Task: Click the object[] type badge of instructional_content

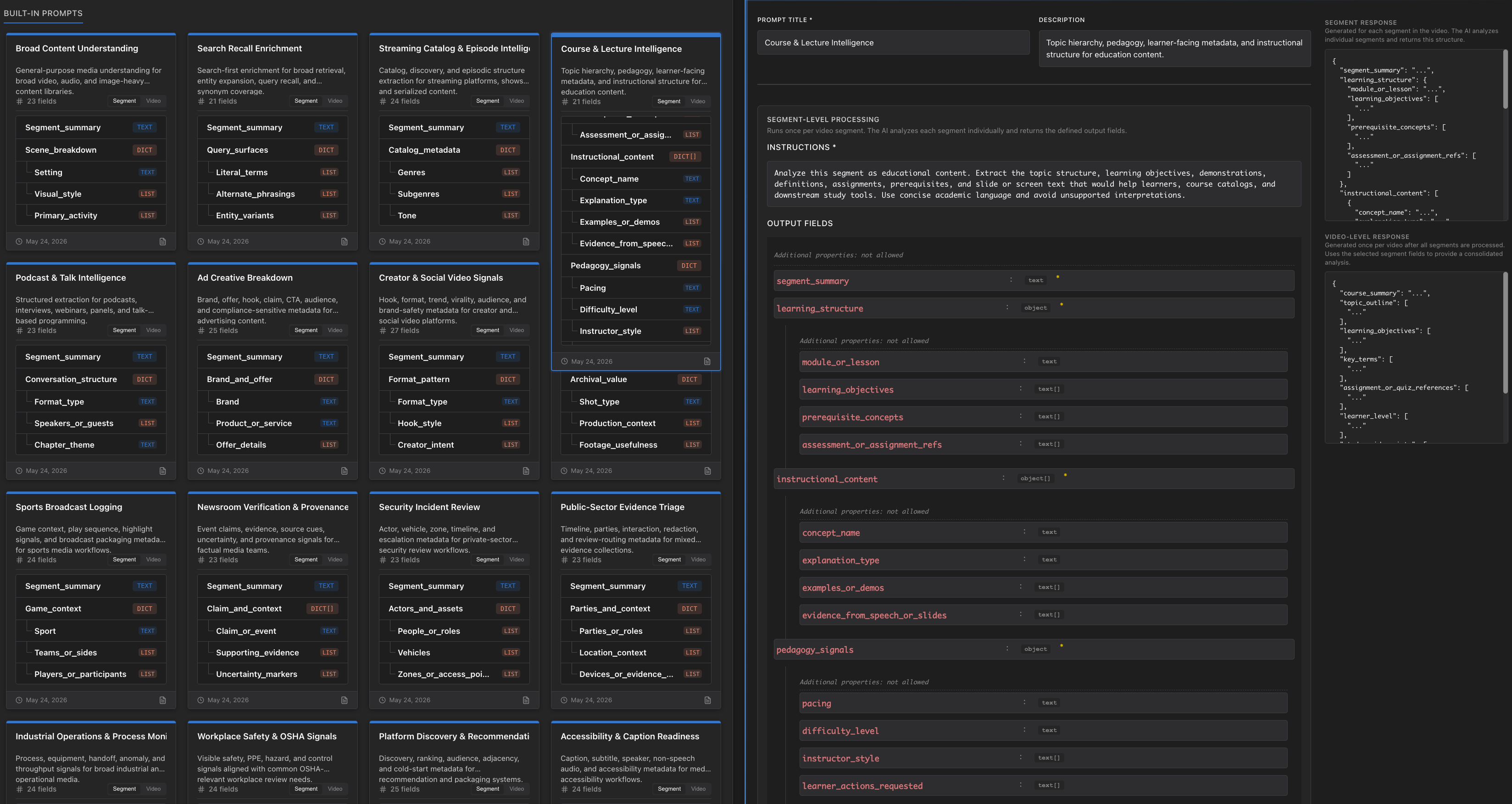Action: [1035, 479]
